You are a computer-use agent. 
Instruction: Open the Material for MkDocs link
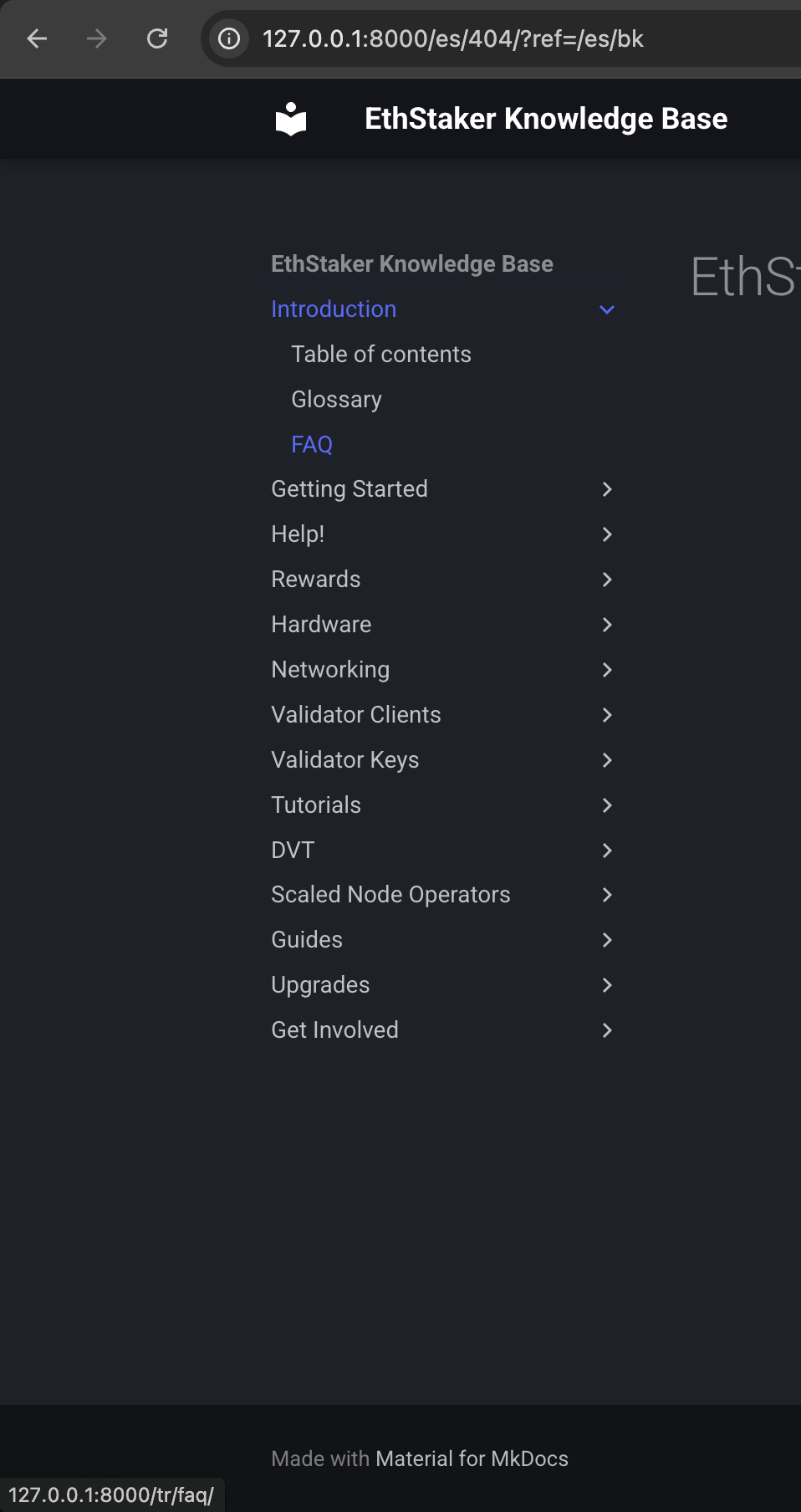(x=472, y=1458)
